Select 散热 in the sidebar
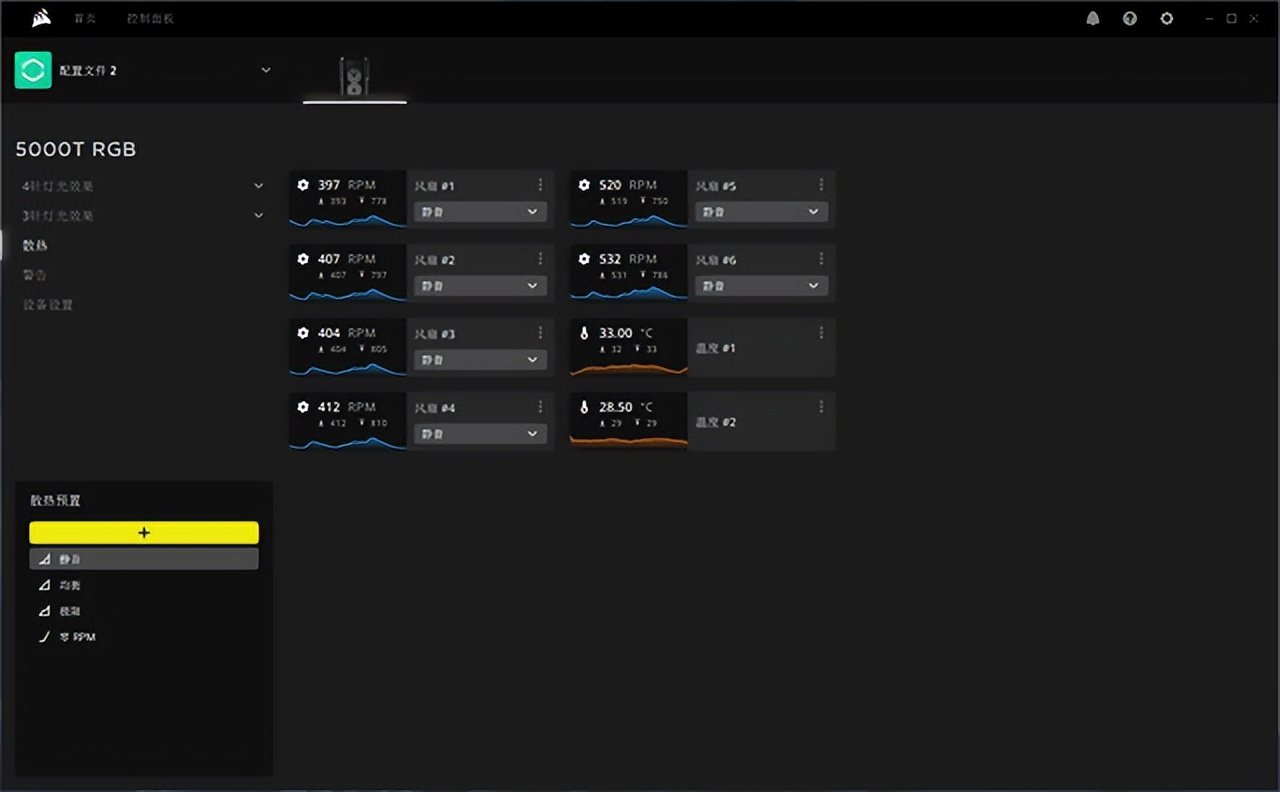Viewport: 1280px width, 792px height. [35, 245]
